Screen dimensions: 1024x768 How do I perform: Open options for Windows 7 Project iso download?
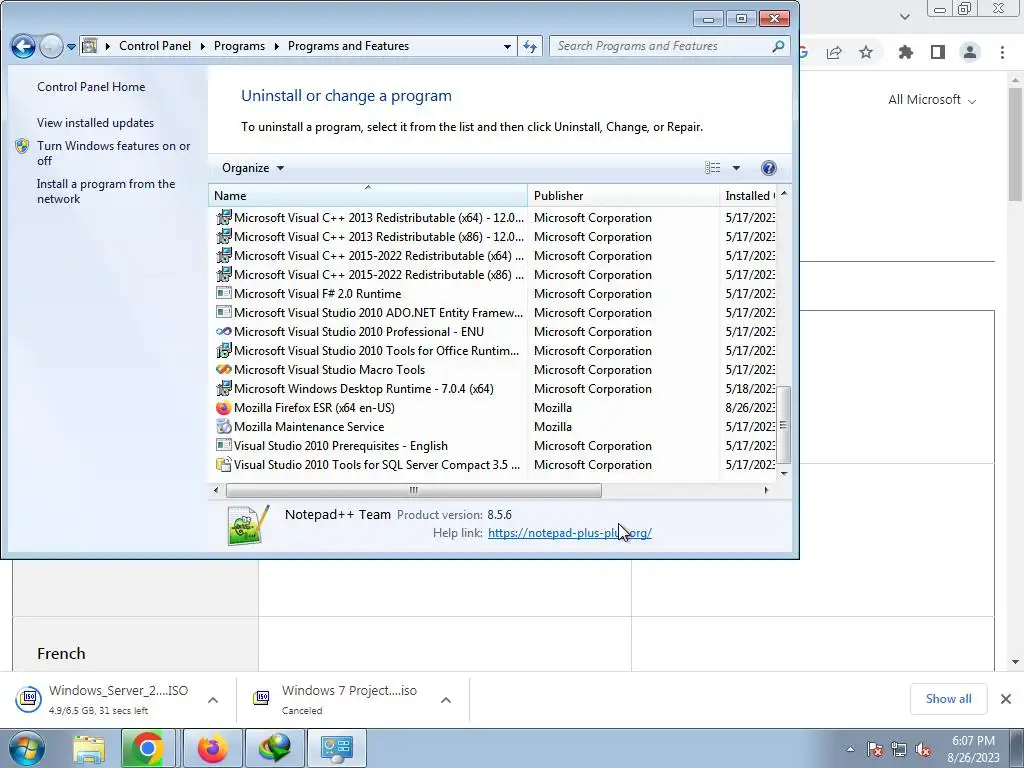pyautogui.click(x=445, y=700)
